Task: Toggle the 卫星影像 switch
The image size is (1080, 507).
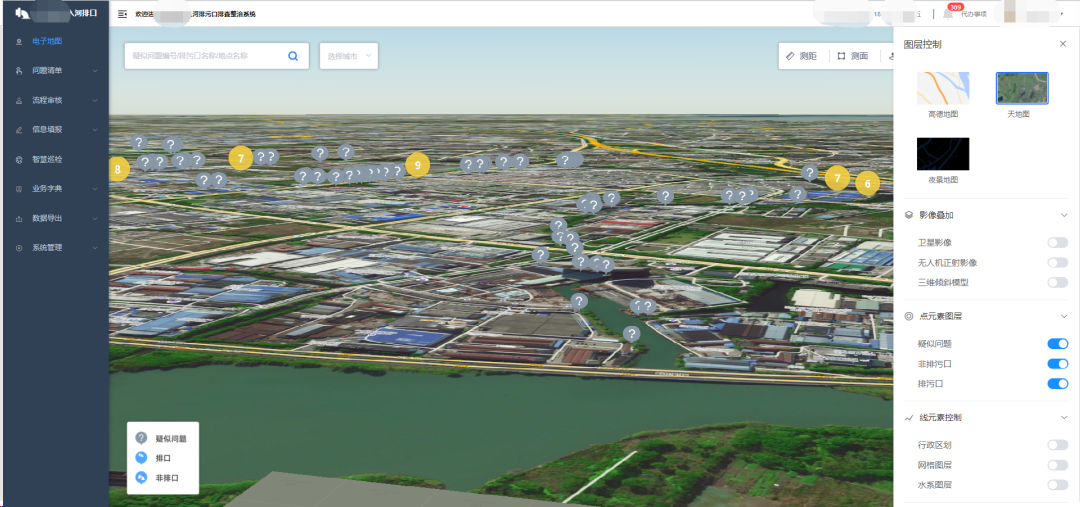Action: (x=1057, y=242)
